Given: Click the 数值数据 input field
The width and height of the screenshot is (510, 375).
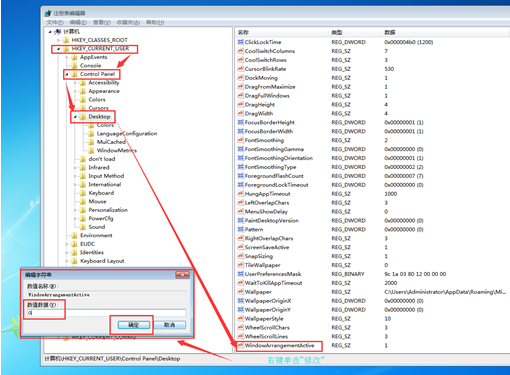Looking at the screenshot, I should (106, 313).
